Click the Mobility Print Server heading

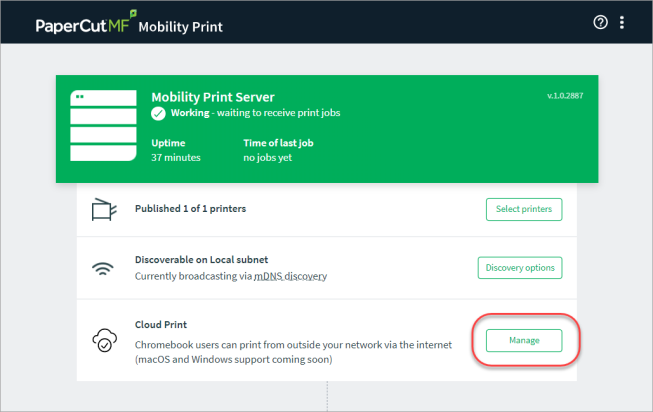(x=213, y=97)
